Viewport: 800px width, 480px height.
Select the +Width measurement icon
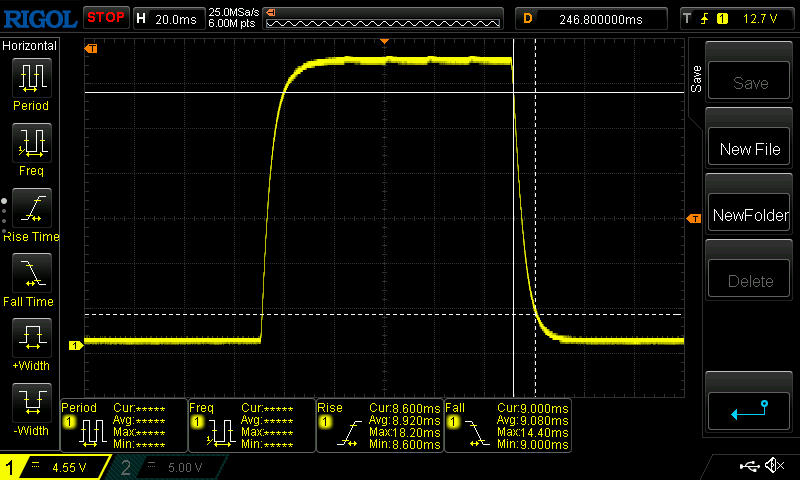pos(30,340)
